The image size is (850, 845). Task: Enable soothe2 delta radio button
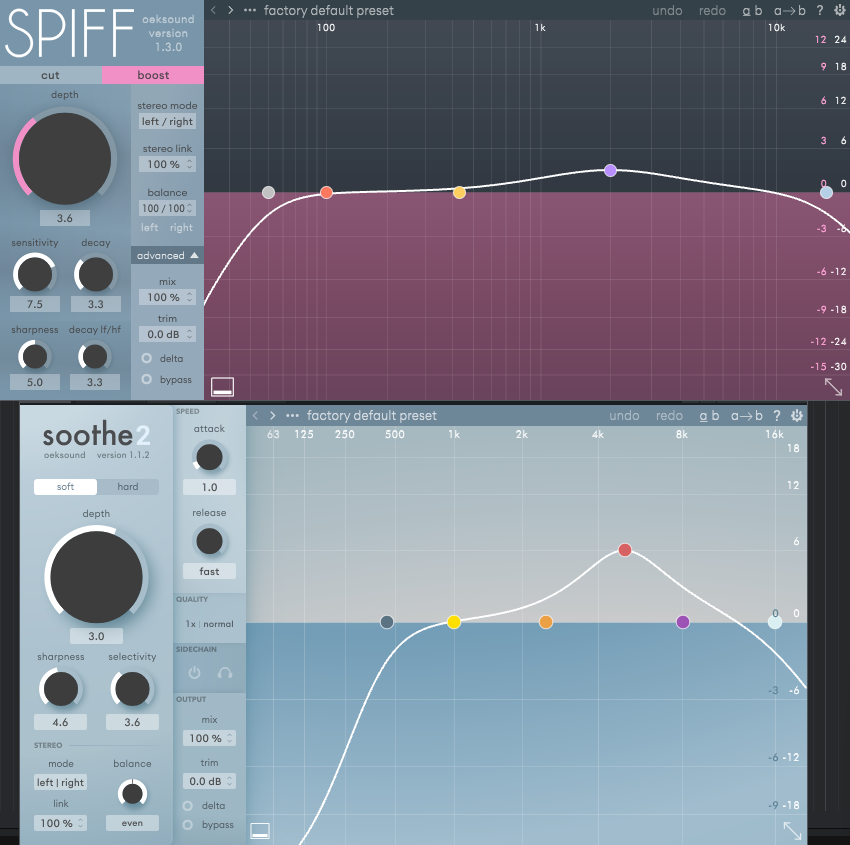188,805
